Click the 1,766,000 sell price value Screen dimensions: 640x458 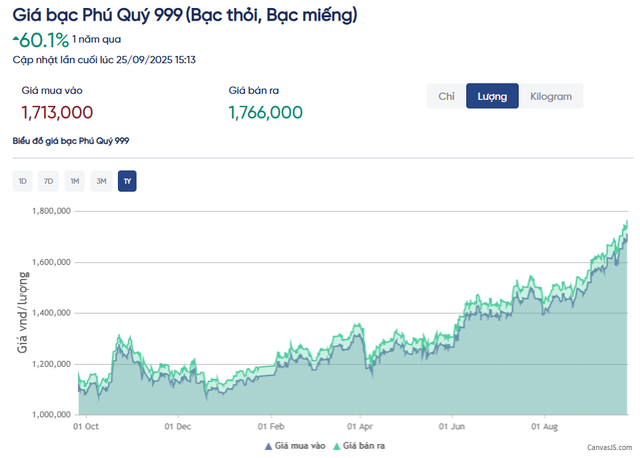tap(266, 112)
